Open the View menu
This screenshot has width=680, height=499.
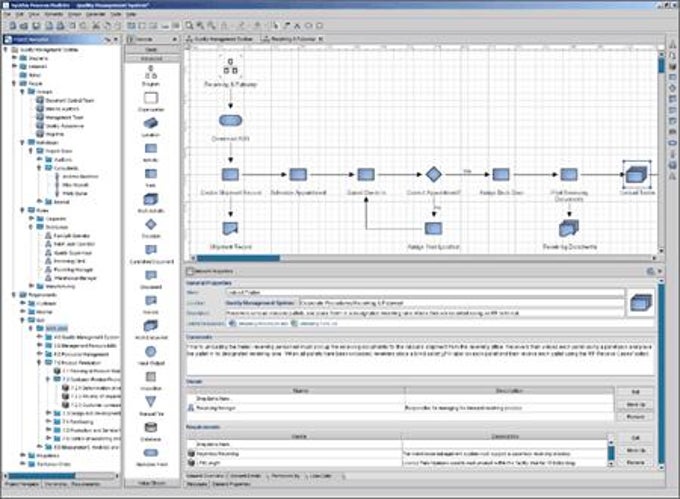click(x=33, y=14)
